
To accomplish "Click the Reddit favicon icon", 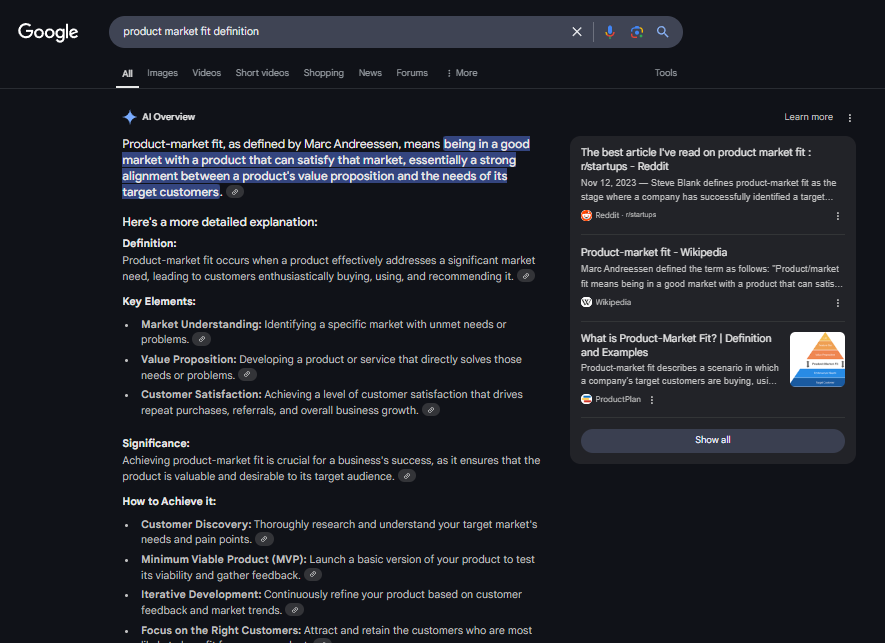I will [x=586, y=215].
